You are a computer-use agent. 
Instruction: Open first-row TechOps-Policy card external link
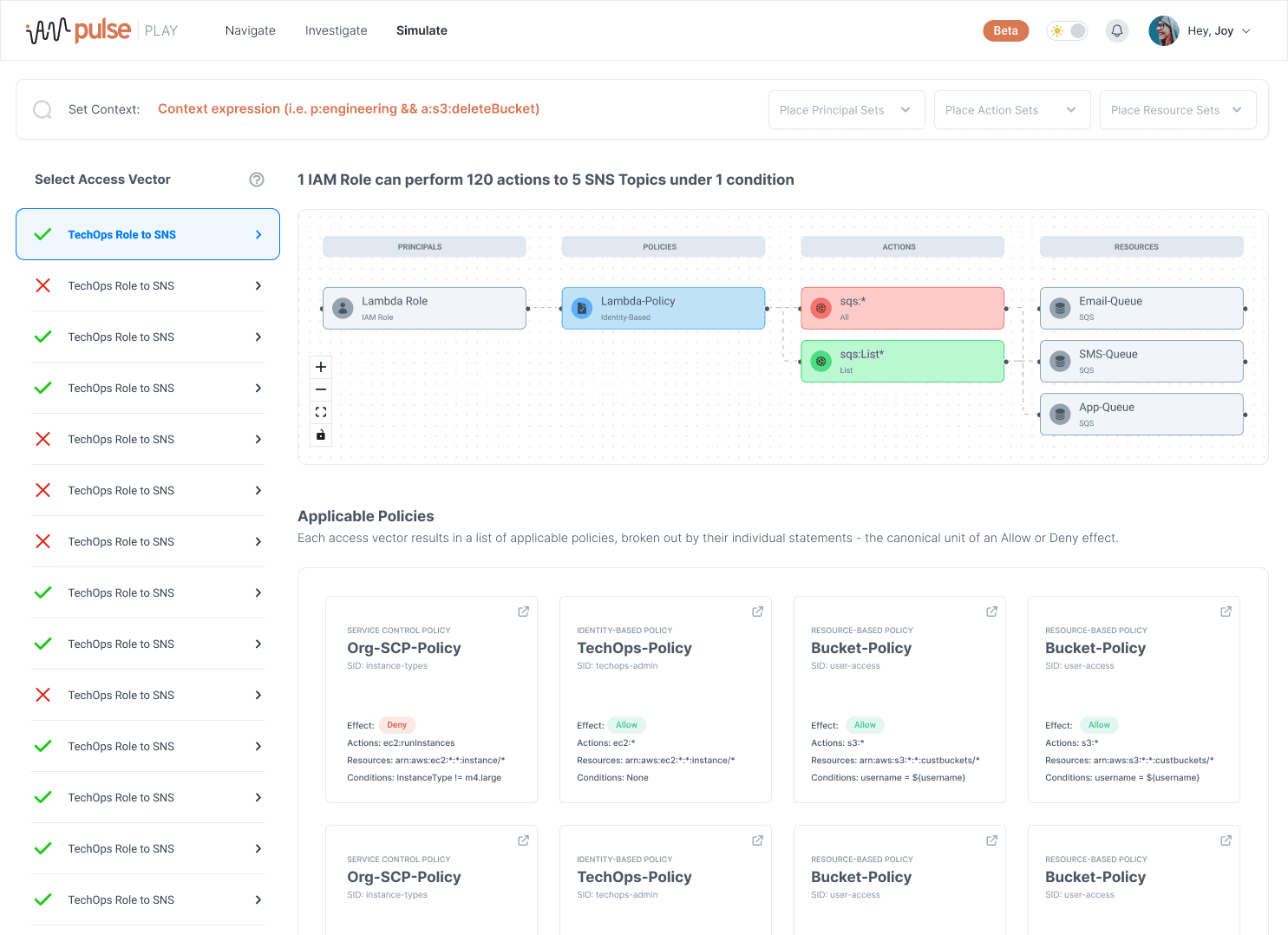point(757,611)
